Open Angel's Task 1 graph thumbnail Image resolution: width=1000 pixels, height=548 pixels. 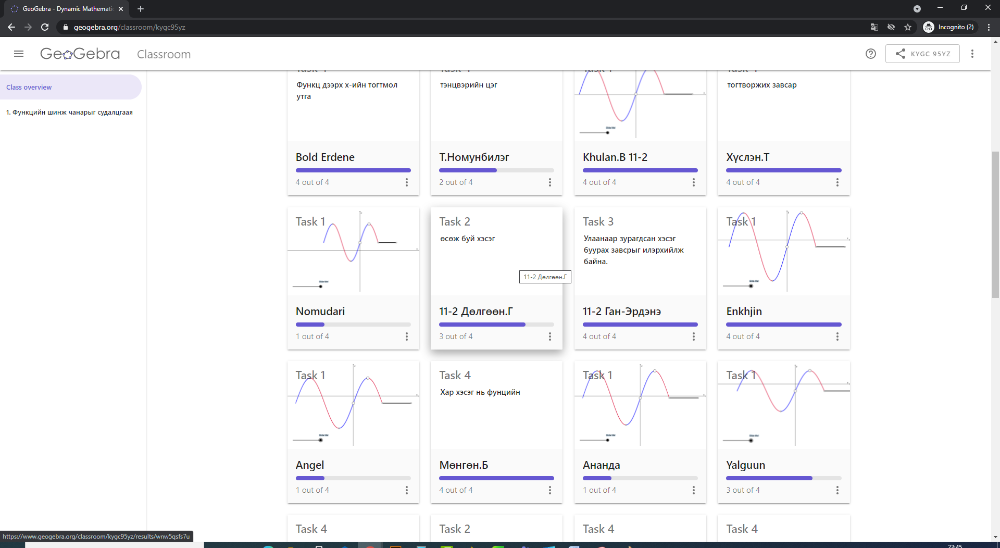click(353, 404)
